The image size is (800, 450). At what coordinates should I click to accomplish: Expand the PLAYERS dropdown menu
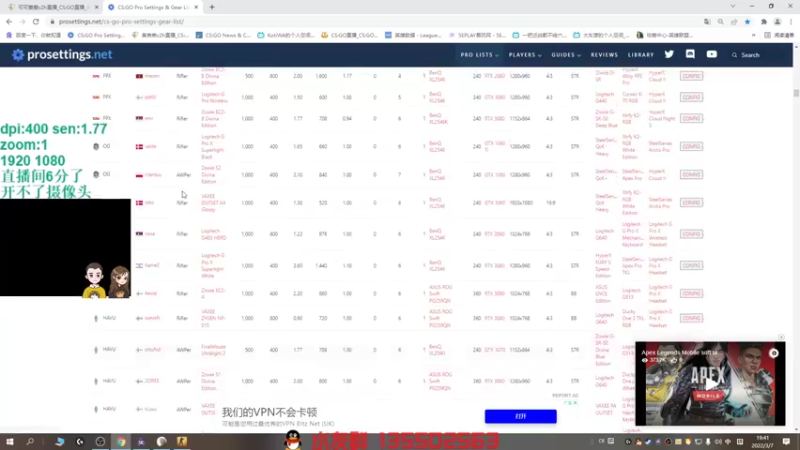pos(524,55)
